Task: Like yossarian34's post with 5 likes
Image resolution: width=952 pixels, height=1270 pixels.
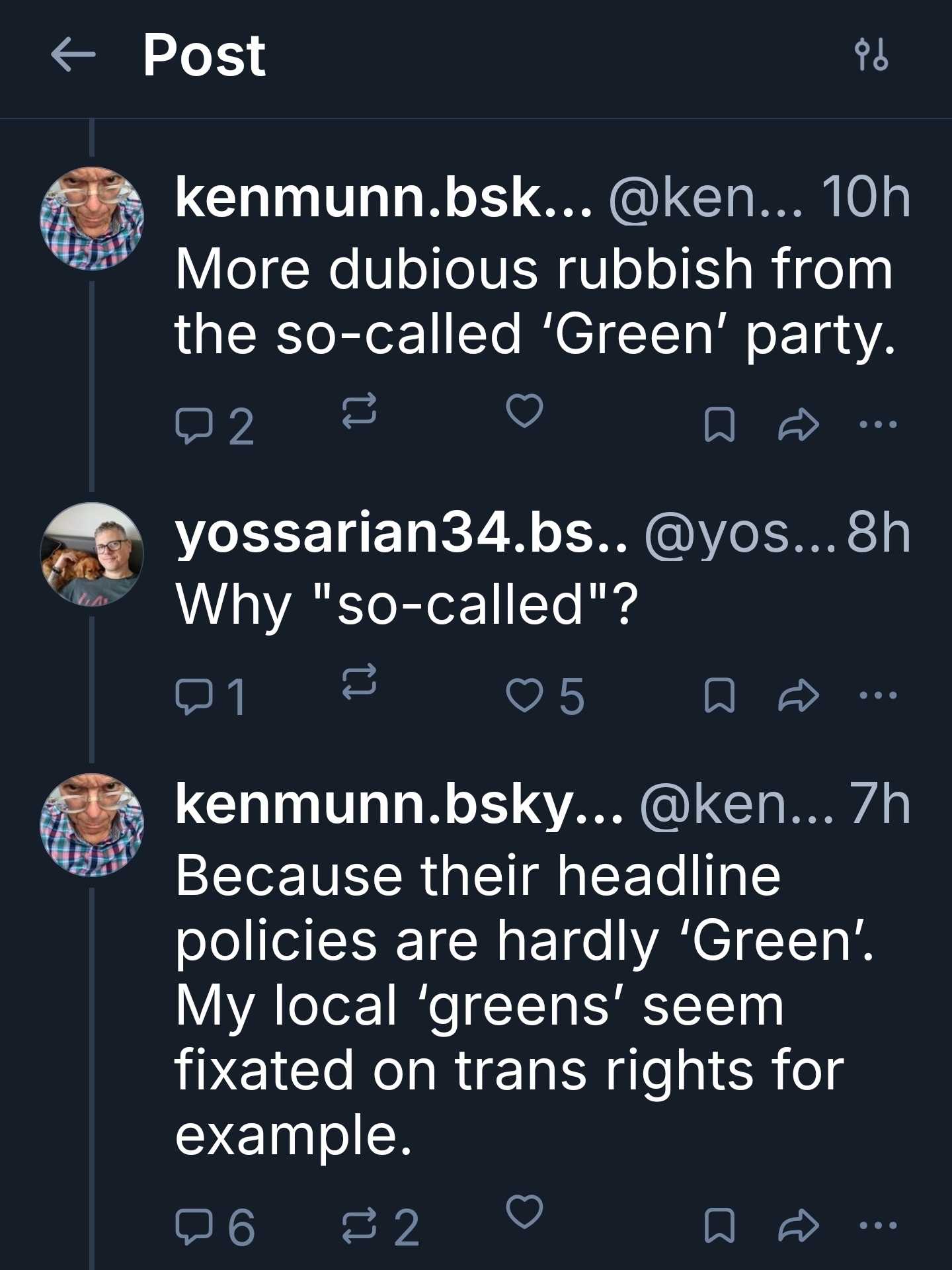Action: pyautogui.click(x=524, y=695)
